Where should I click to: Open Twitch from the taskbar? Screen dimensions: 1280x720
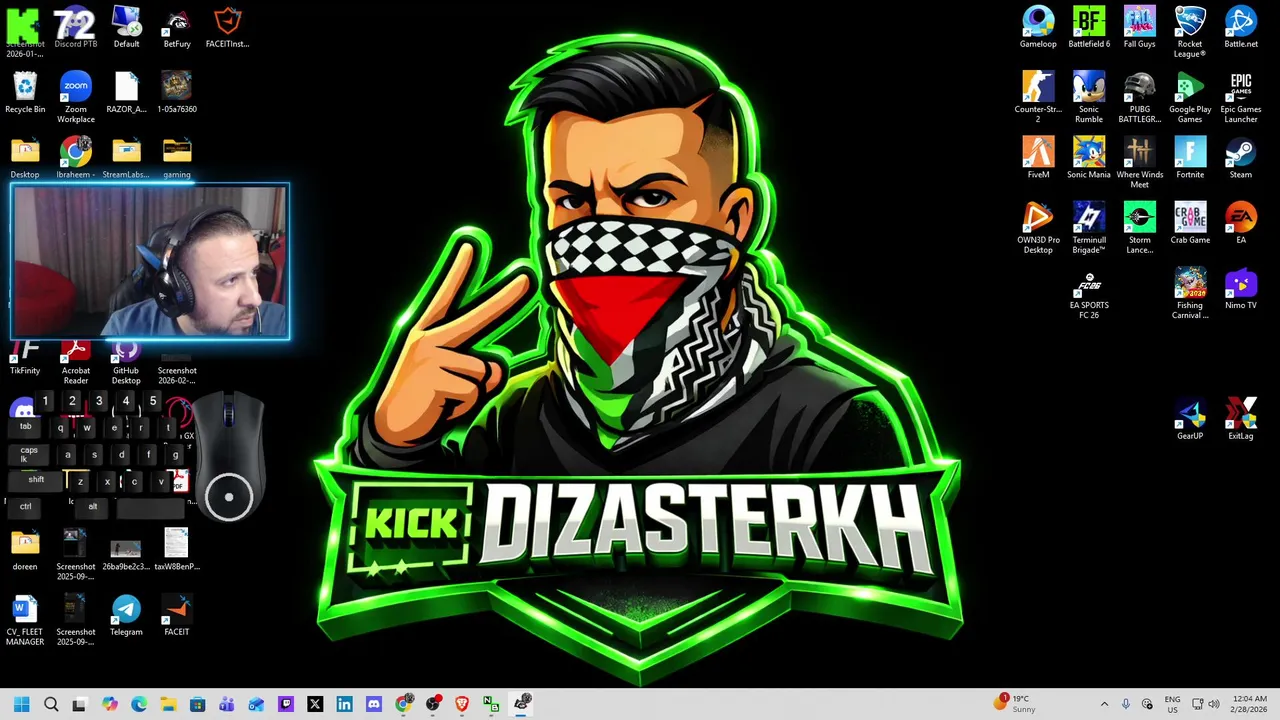pos(285,704)
